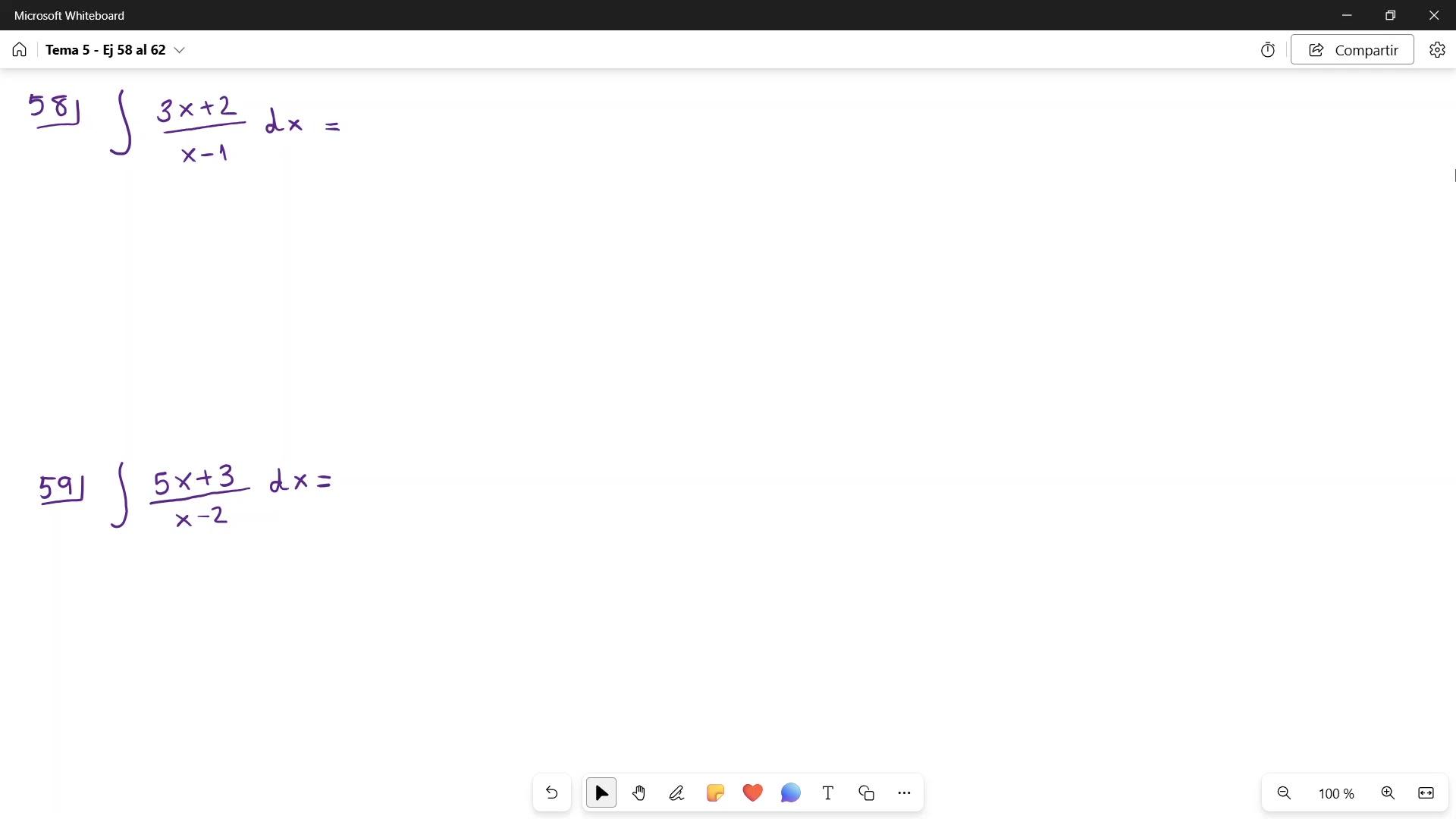
Task: Expand more toolbar options ellipsis
Action: point(904,793)
